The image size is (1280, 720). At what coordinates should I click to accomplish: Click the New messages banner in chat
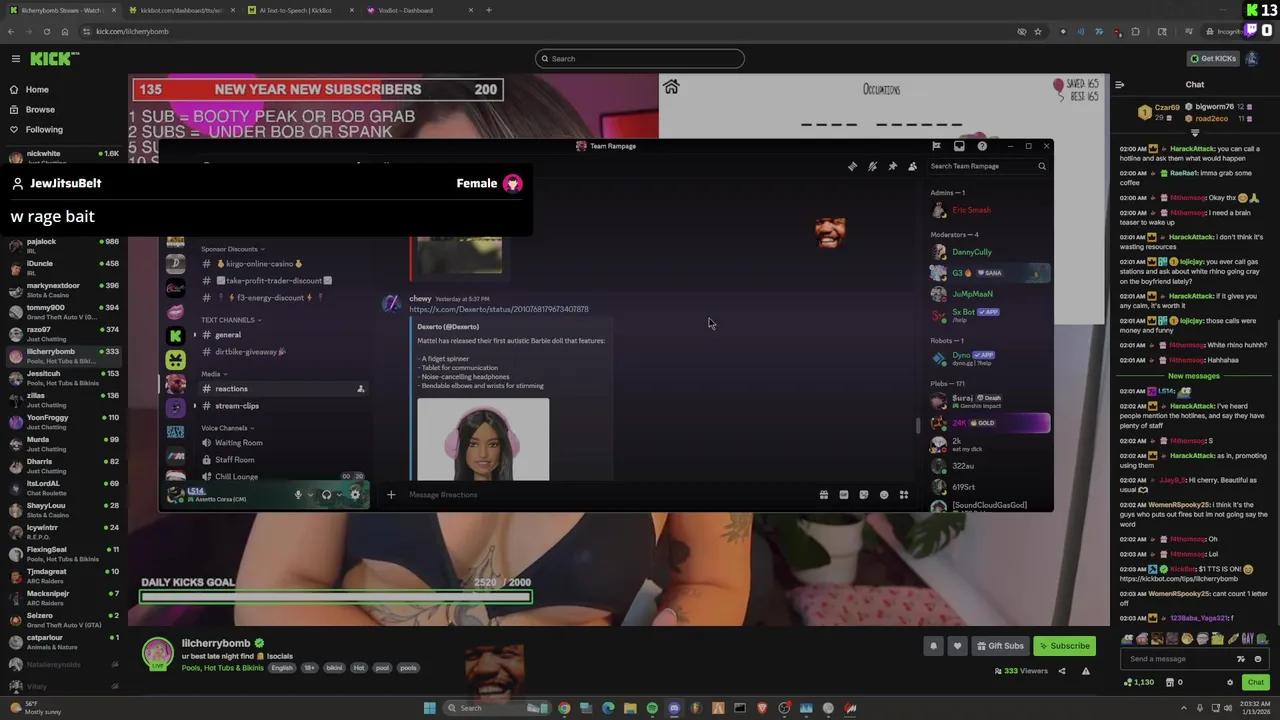coord(1194,376)
